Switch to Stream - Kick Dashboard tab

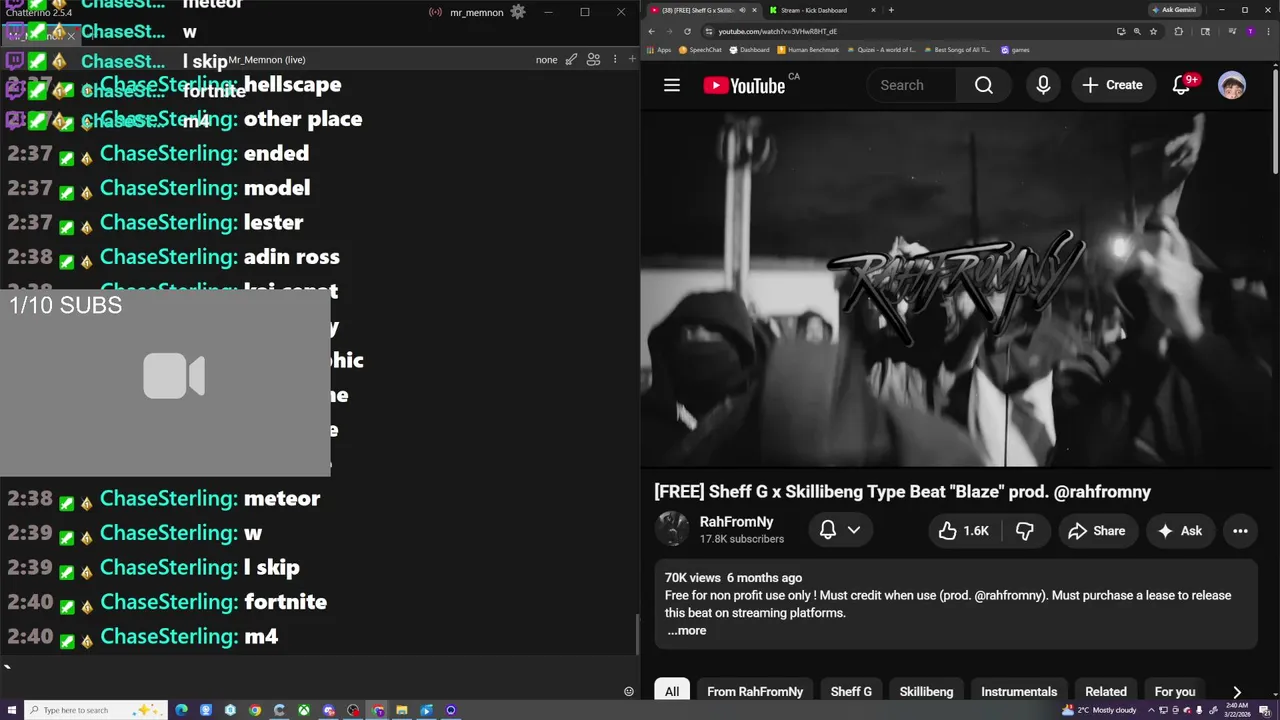point(824,10)
